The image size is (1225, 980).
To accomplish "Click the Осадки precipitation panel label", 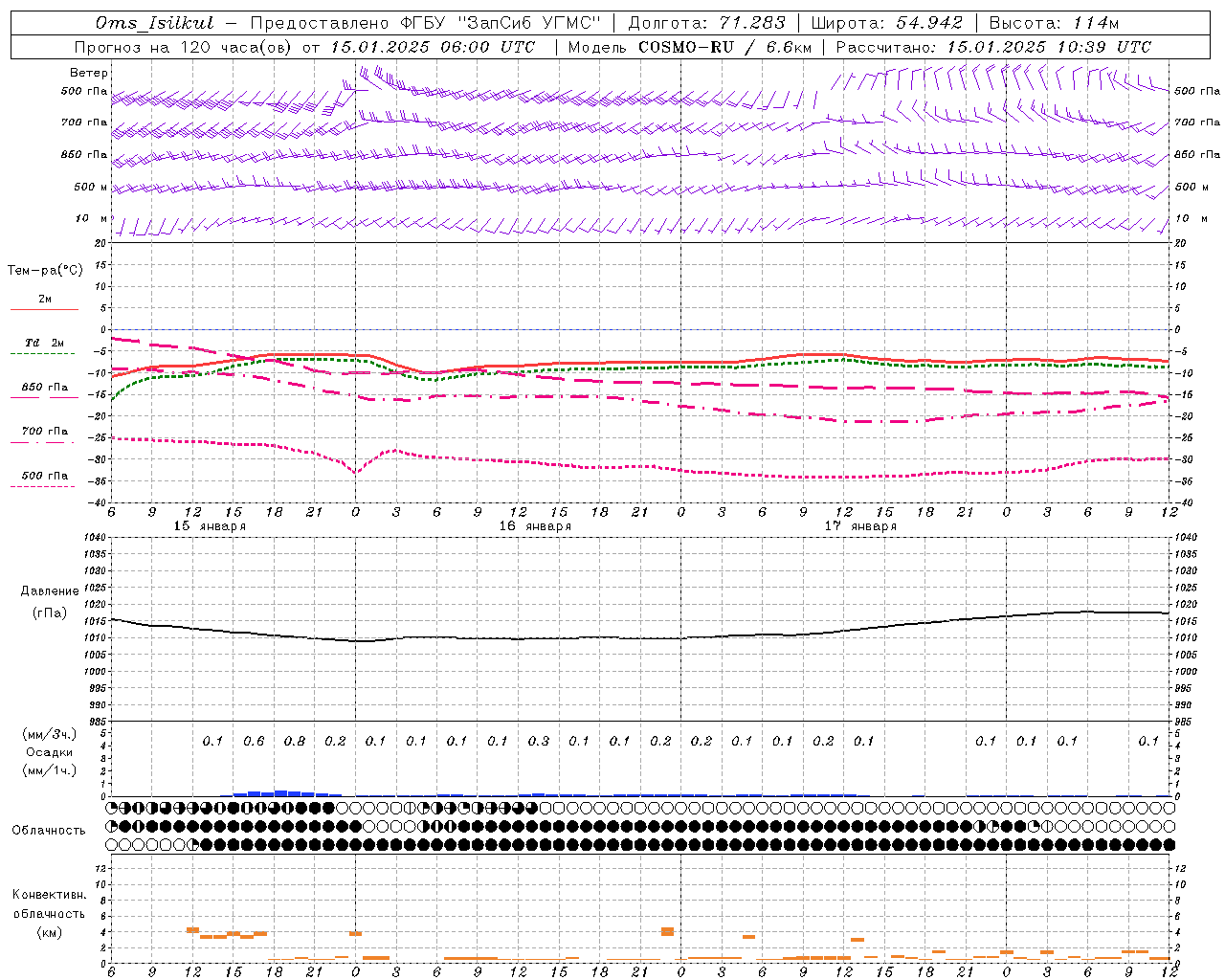I will (49, 752).
